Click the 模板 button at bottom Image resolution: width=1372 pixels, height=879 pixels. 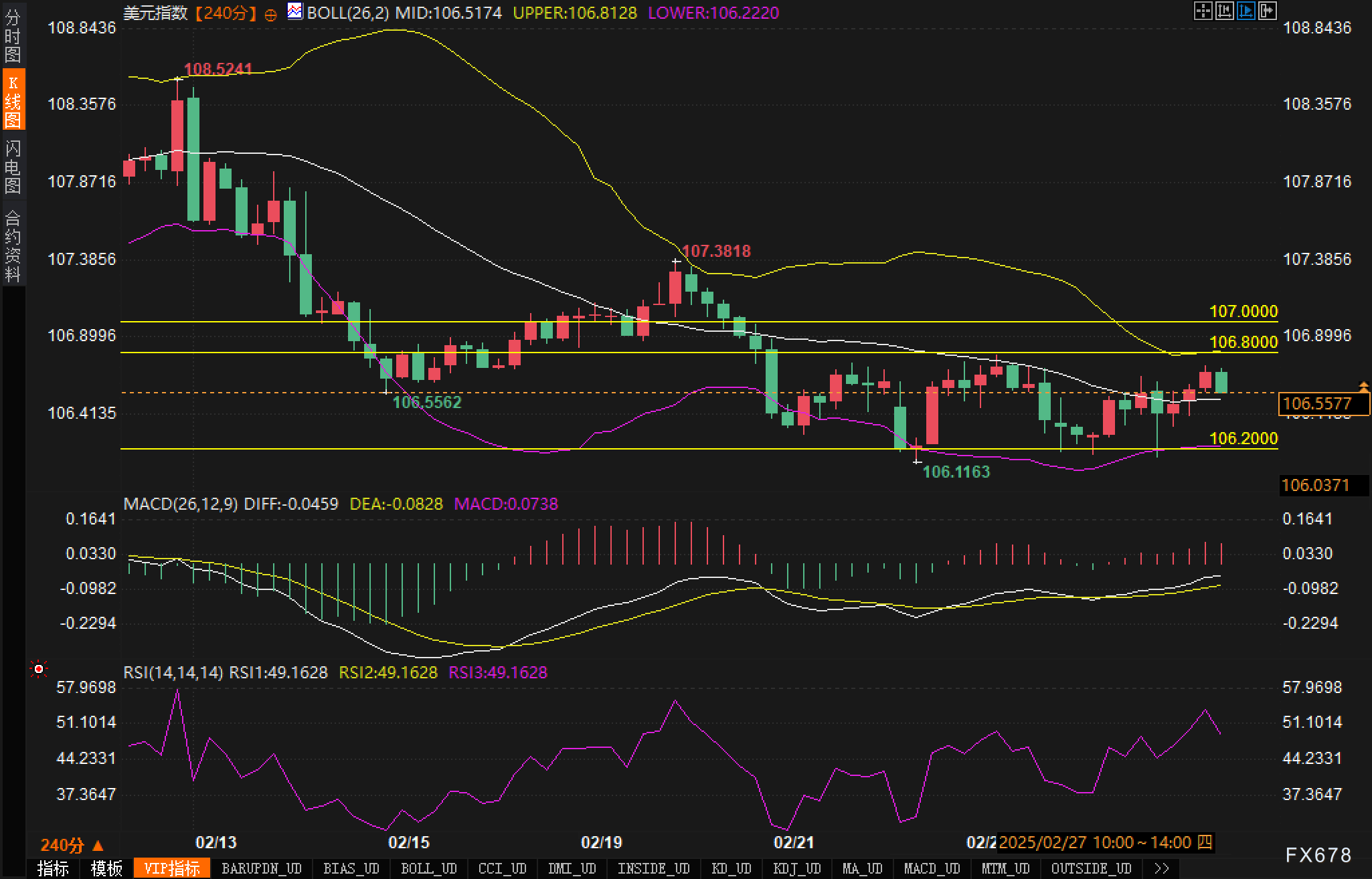(106, 868)
